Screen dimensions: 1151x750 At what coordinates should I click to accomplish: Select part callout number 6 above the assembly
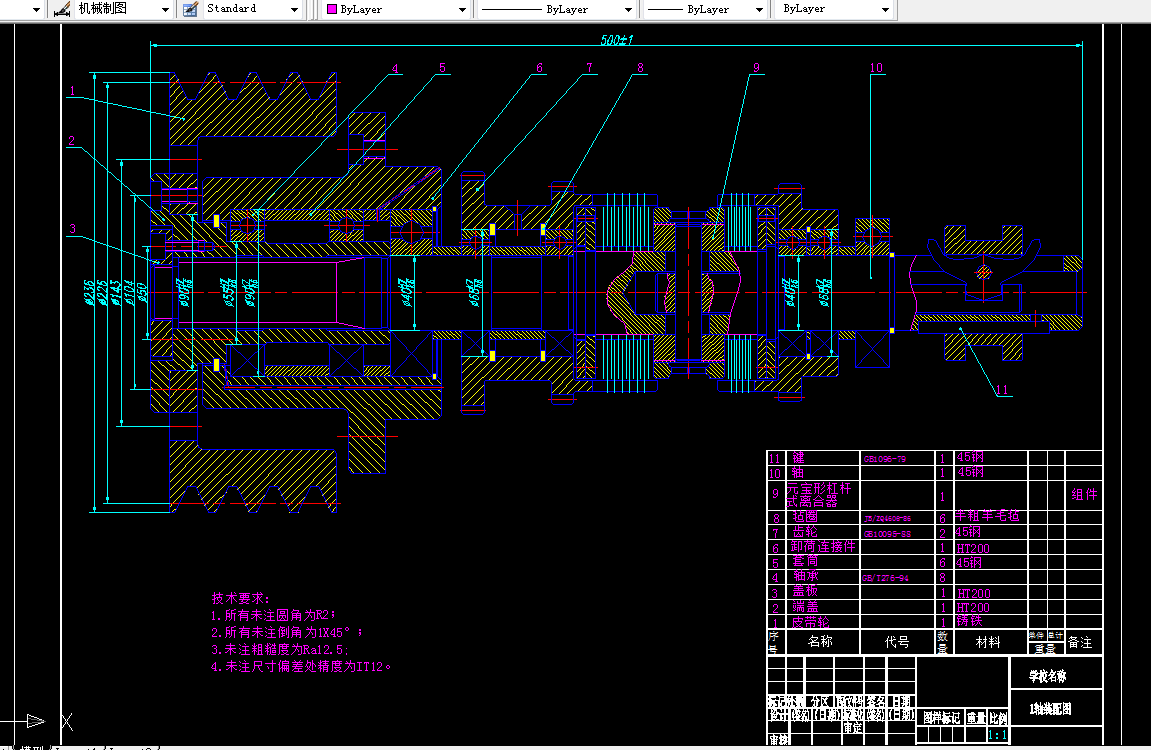(x=540, y=68)
